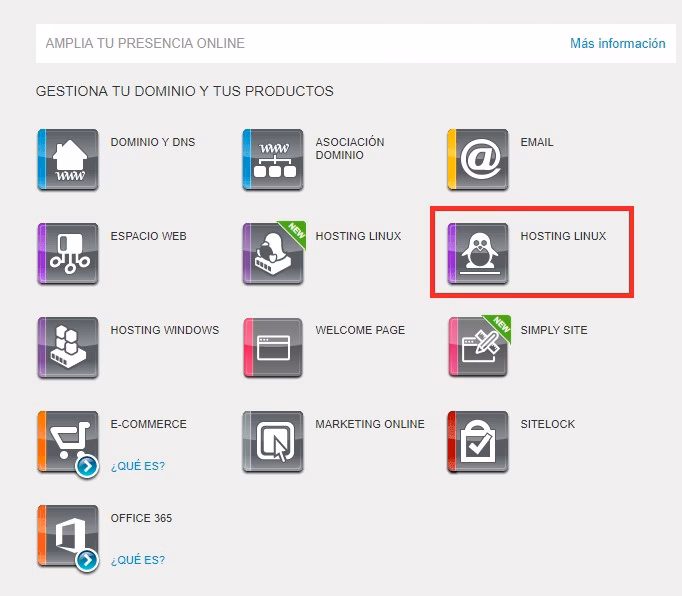Open the Marketing Online cursor icon

click(x=273, y=441)
